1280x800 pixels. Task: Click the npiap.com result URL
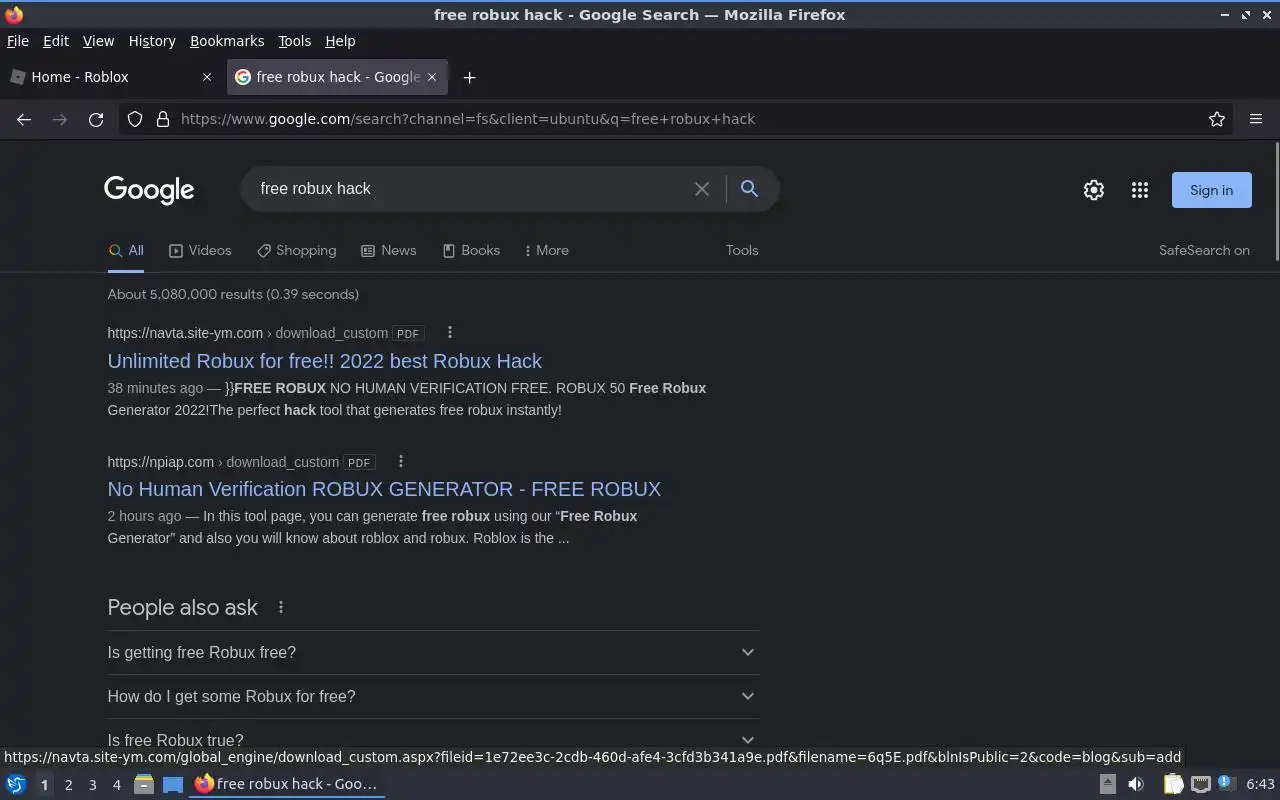coord(223,462)
